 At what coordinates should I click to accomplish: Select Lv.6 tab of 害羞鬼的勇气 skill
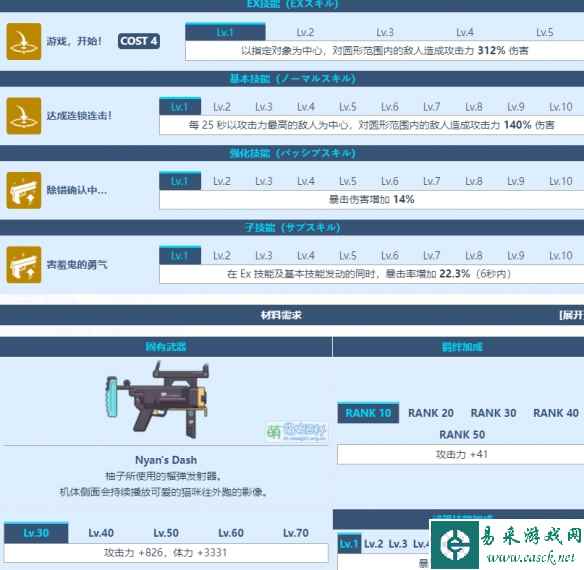390,256
